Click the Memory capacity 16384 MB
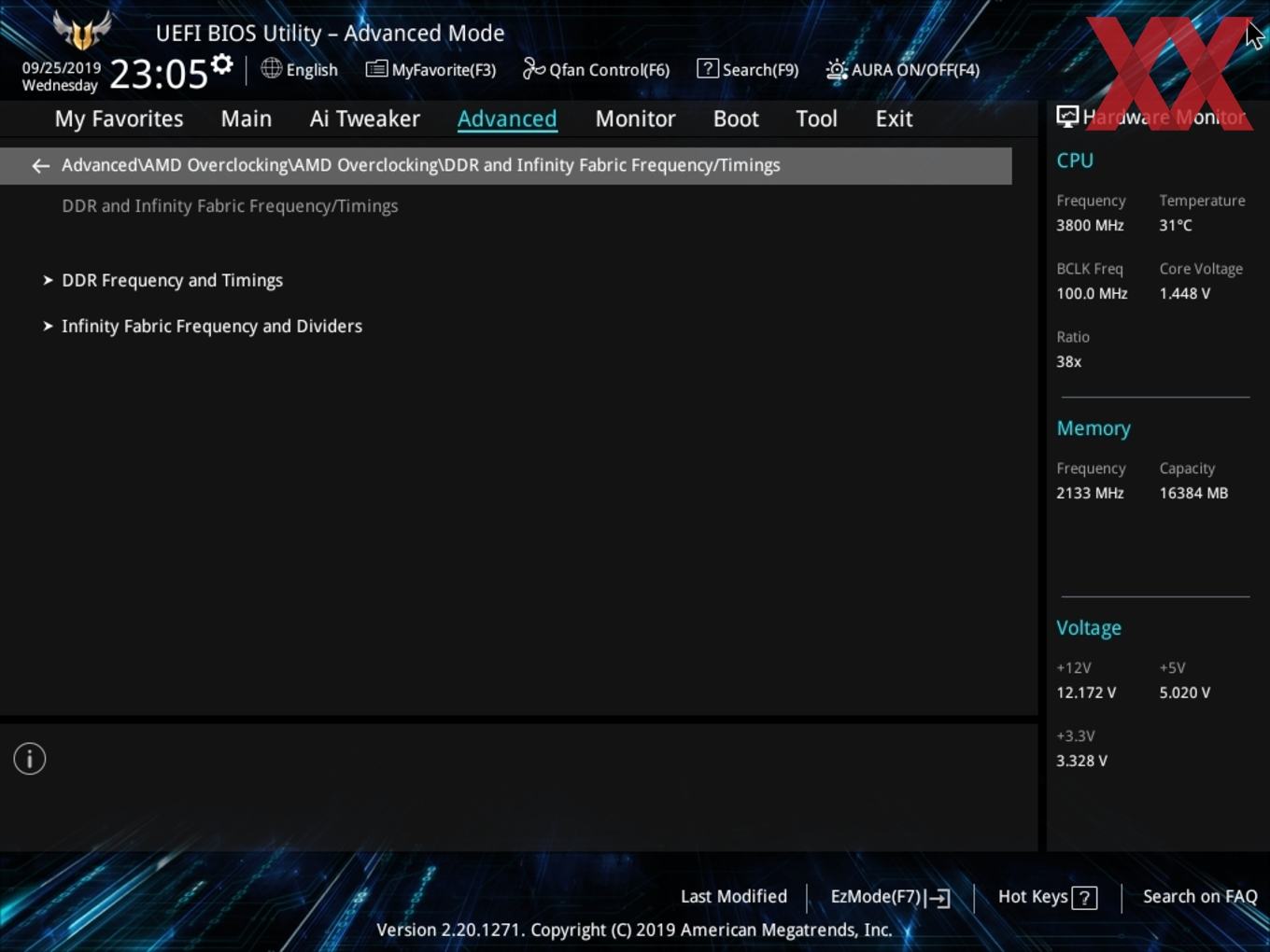Screen dimensions: 1270x952 (1193, 493)
